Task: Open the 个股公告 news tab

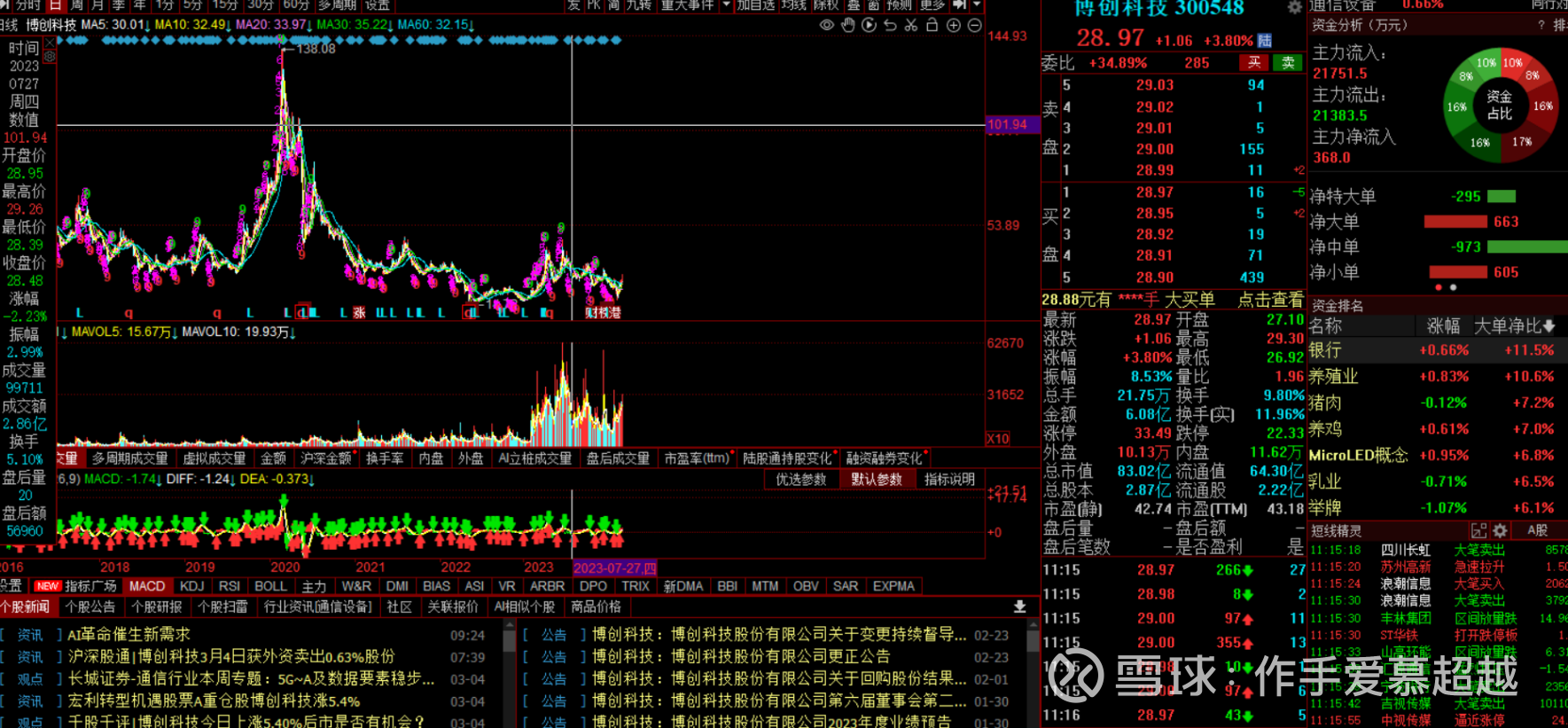Action: (90, 607)
